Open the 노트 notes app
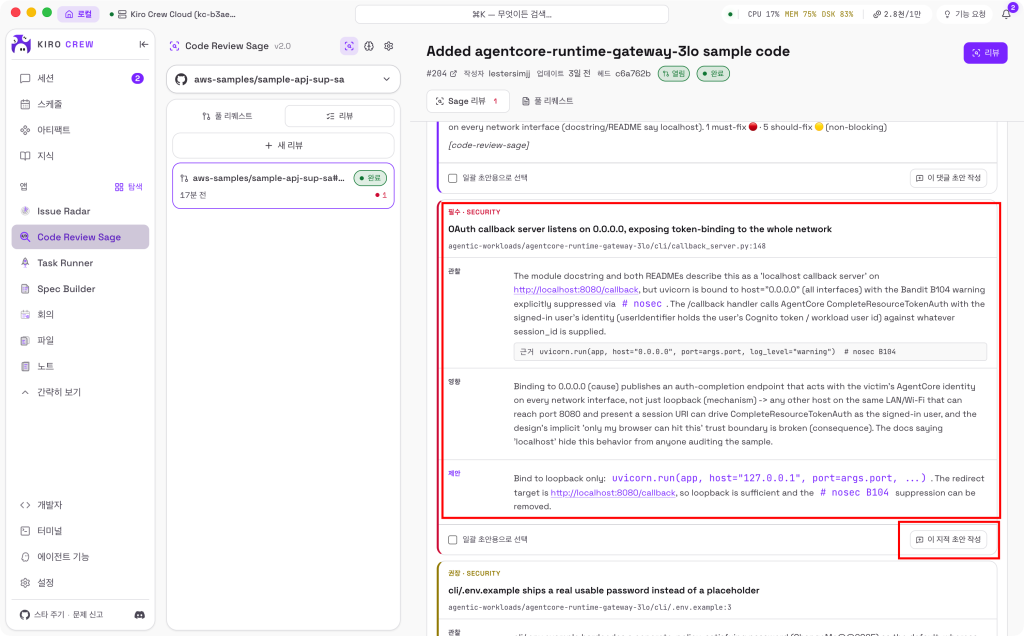The image size is (1024, 636). pyautogui.click(x=80, y=366)
